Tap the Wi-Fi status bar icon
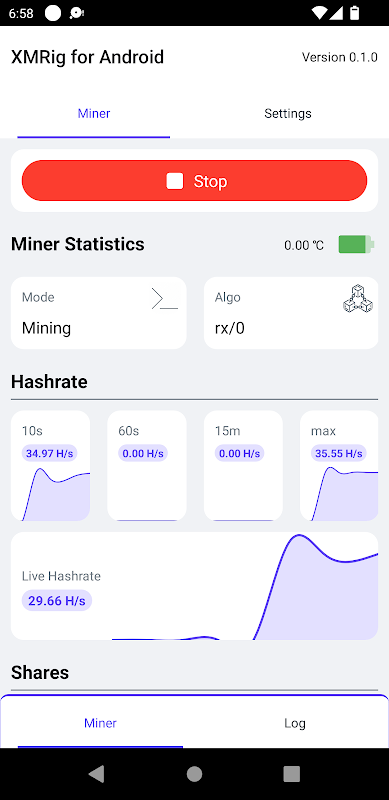389x800 pixels. pos(320,13)
